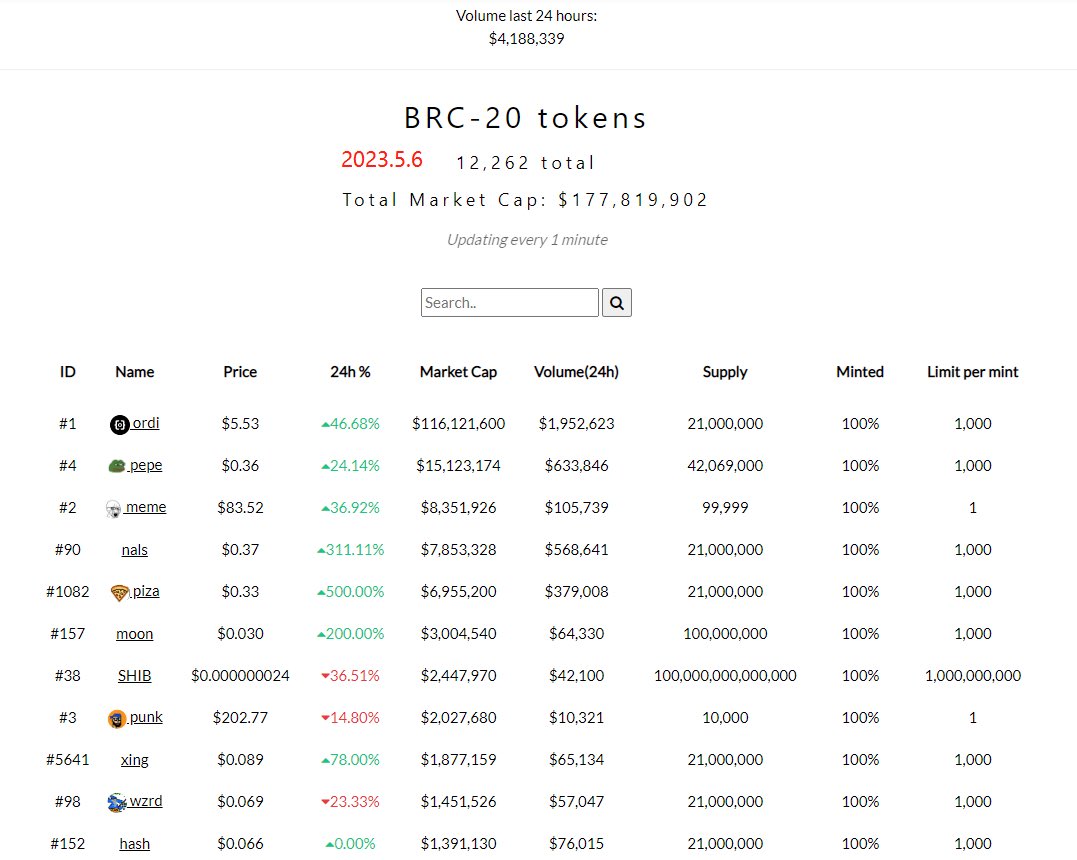Focus the Search input field

tap(509, 302)
